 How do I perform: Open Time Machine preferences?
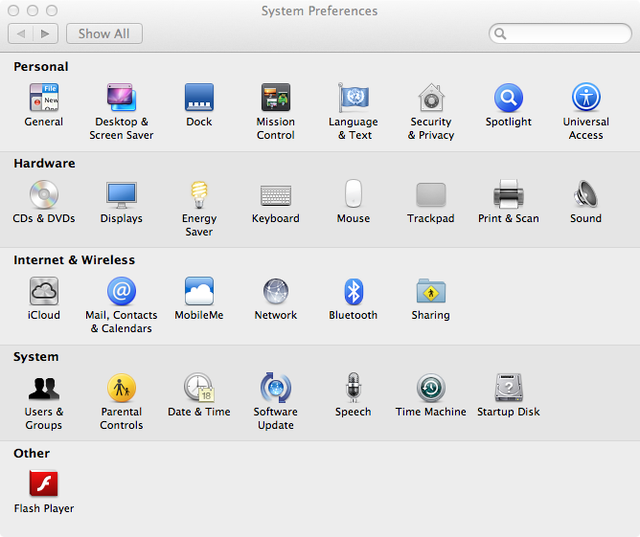tap(431, 388)
